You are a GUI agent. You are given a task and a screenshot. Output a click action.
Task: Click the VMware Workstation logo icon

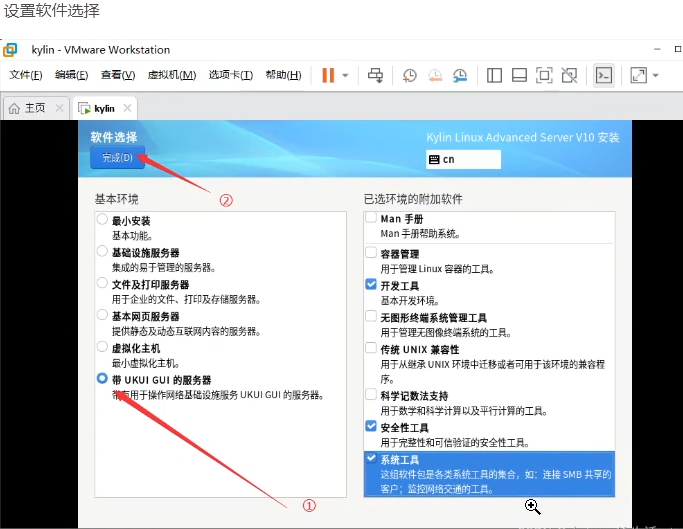[x=10, y=50]
